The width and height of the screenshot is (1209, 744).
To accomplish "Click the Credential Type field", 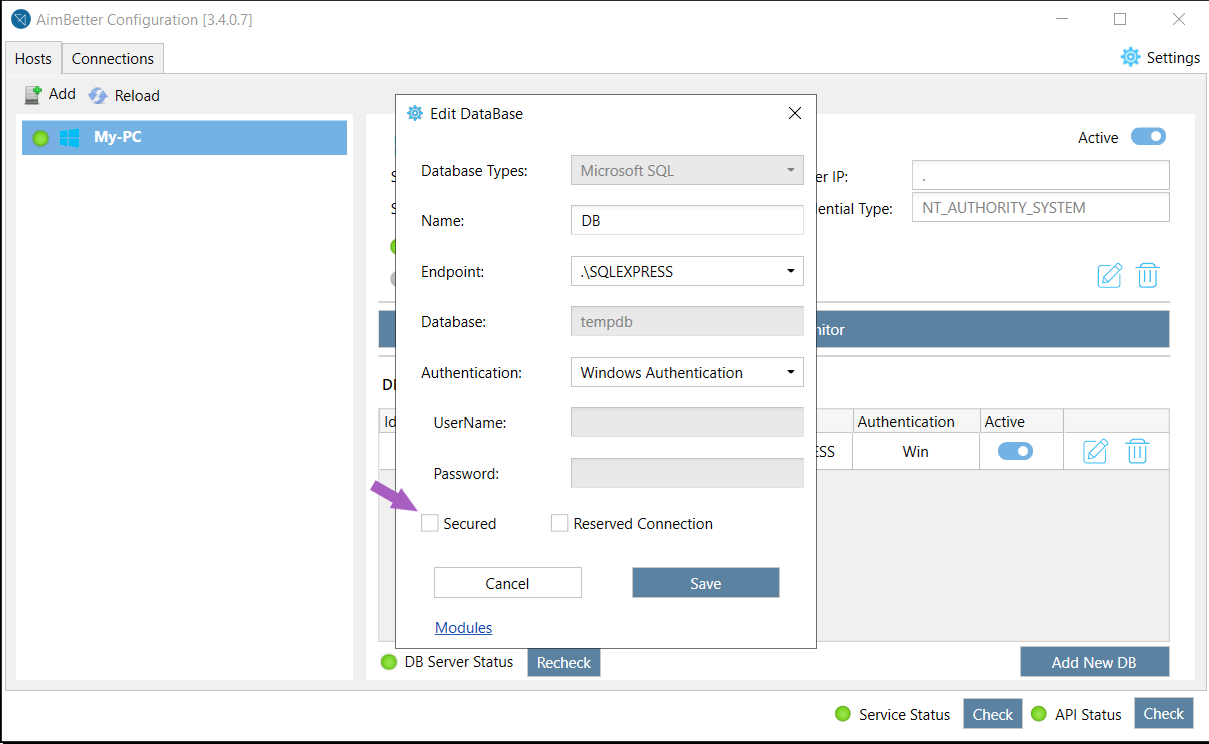I will 1041,207.
